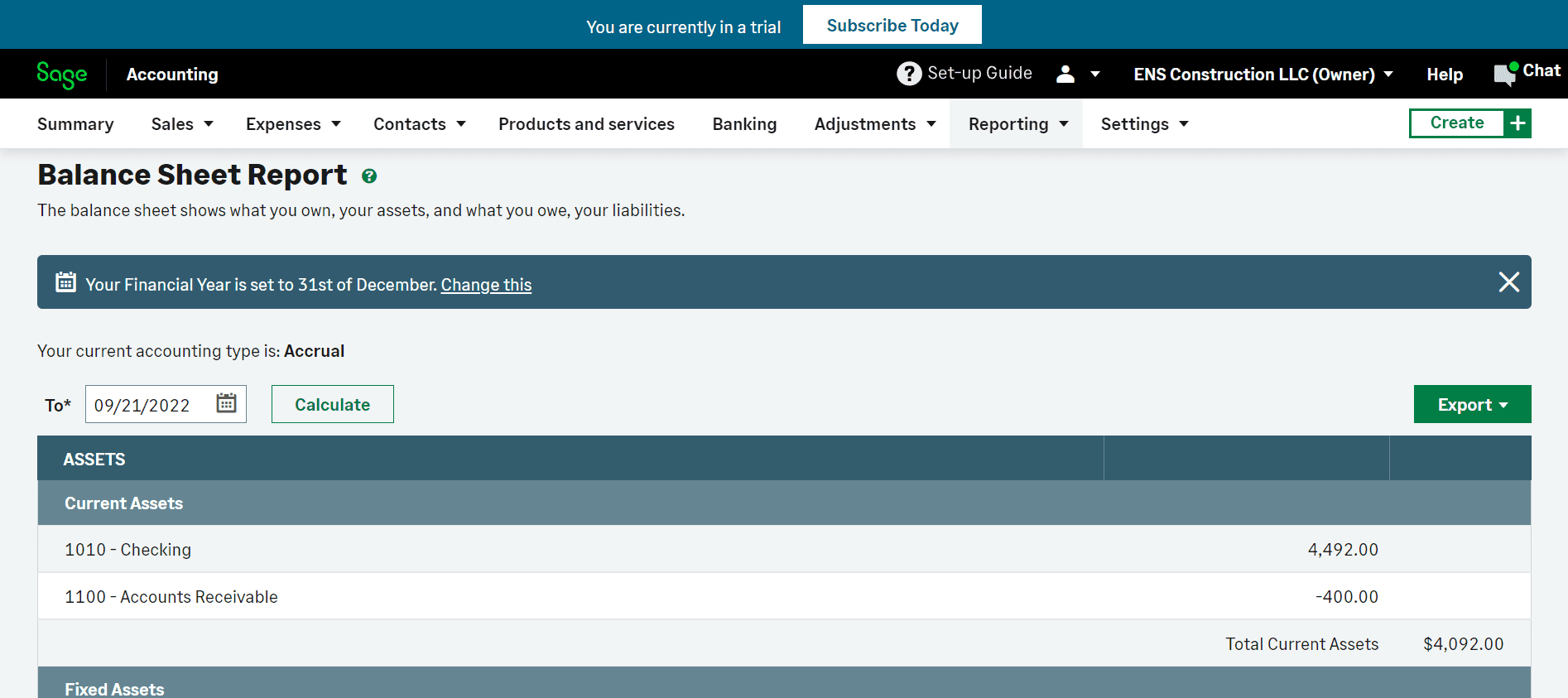Click the Fixed Assets section header

(784, 684)
